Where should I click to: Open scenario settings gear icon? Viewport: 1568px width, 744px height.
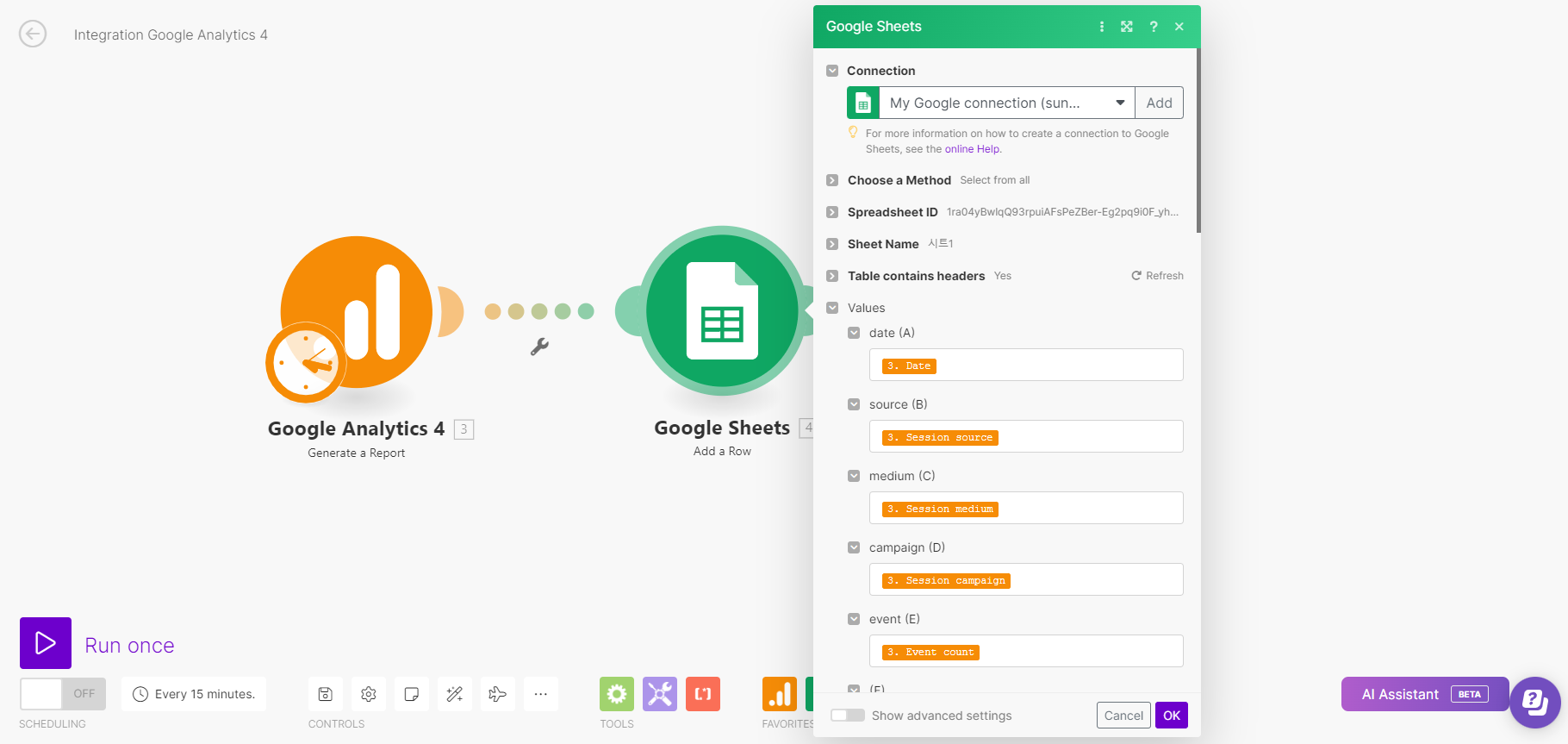click(369, 694)
